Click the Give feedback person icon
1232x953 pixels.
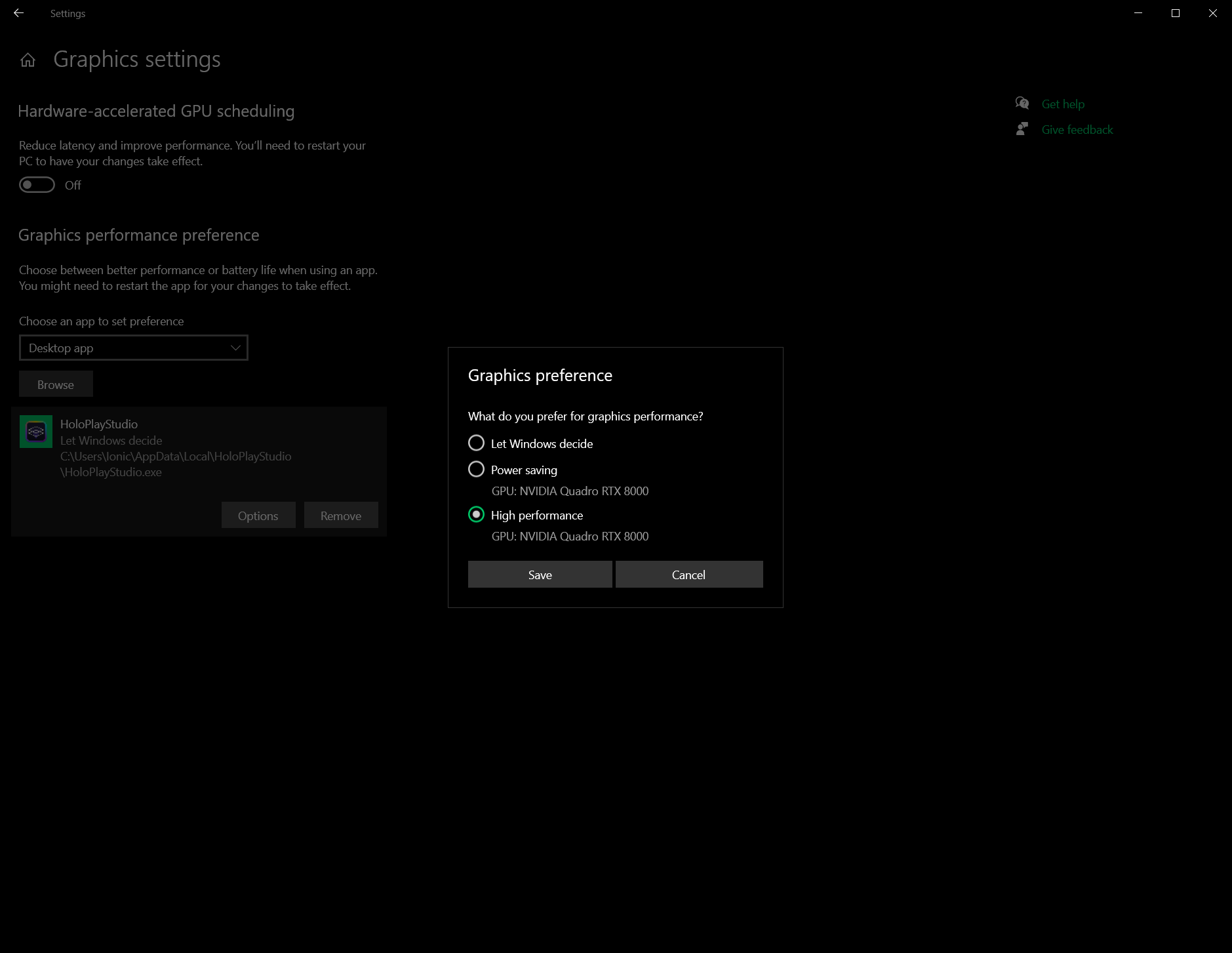pos(1022,129)
